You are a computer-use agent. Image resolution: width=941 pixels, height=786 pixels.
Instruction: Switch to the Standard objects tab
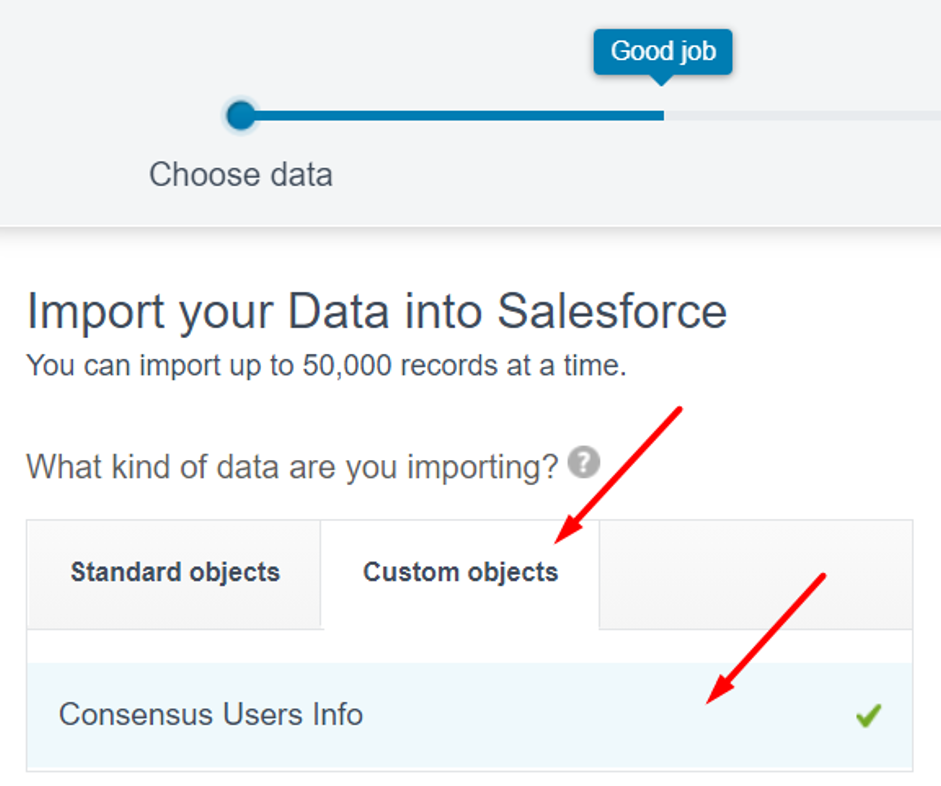(x=175, y=573)
